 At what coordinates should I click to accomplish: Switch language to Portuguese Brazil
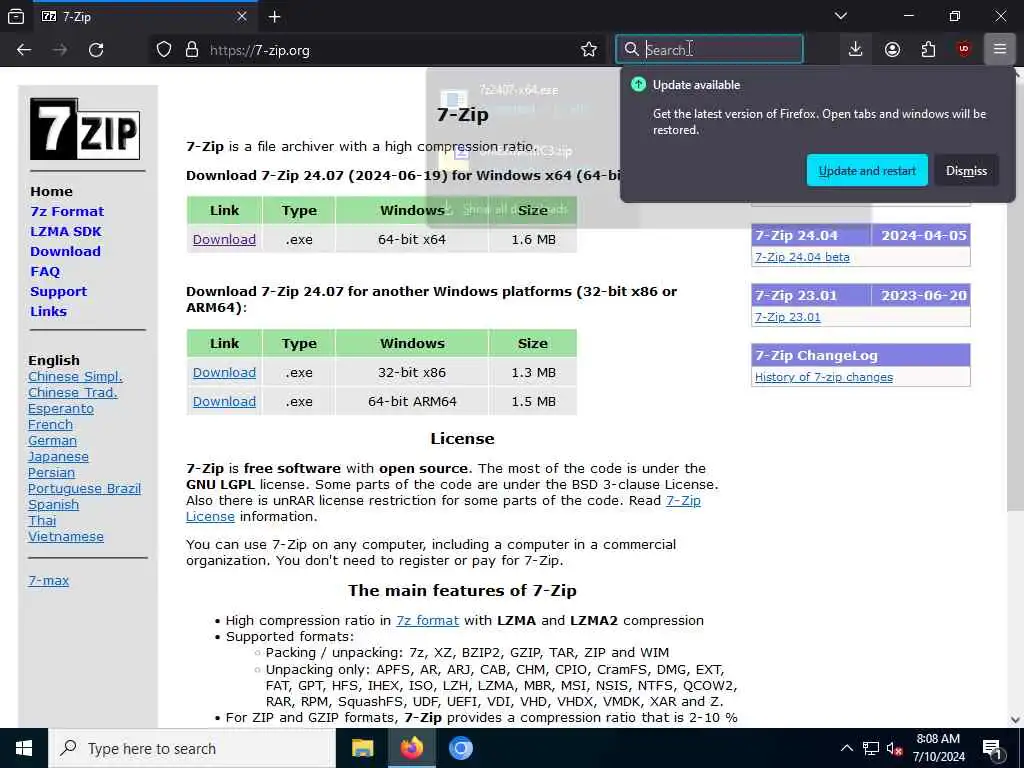[x=84, y=488]
